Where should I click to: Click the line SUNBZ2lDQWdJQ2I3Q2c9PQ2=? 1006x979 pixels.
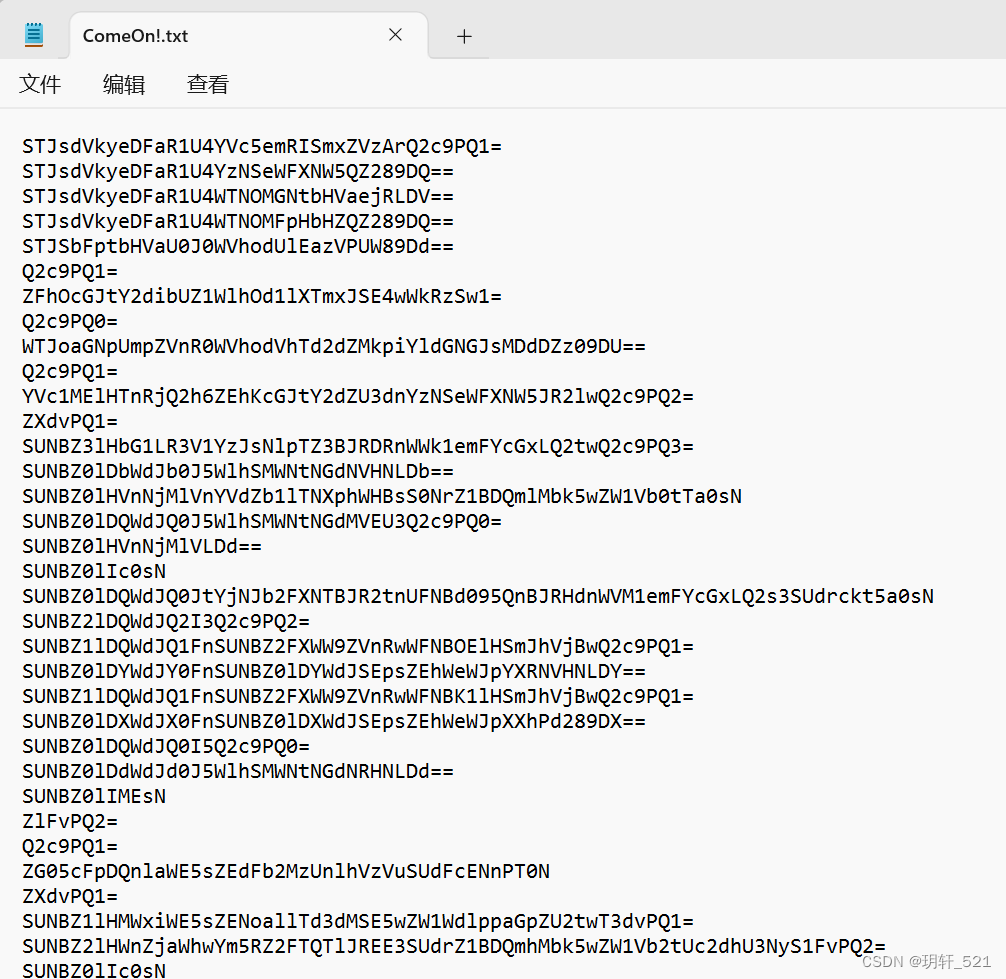click(166, 622)
